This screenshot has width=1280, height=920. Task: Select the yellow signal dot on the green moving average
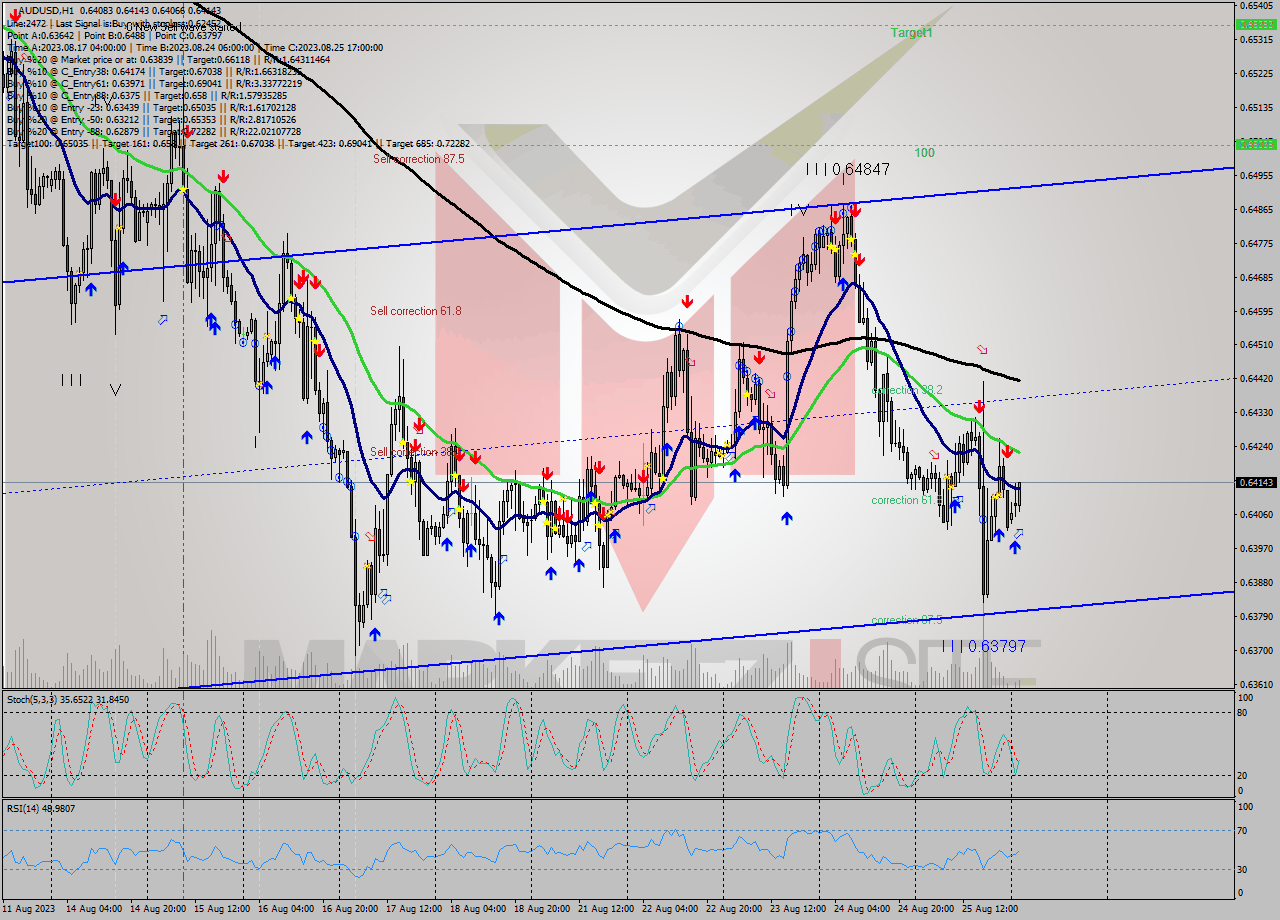pyautogui.click(x=183, y=189)
